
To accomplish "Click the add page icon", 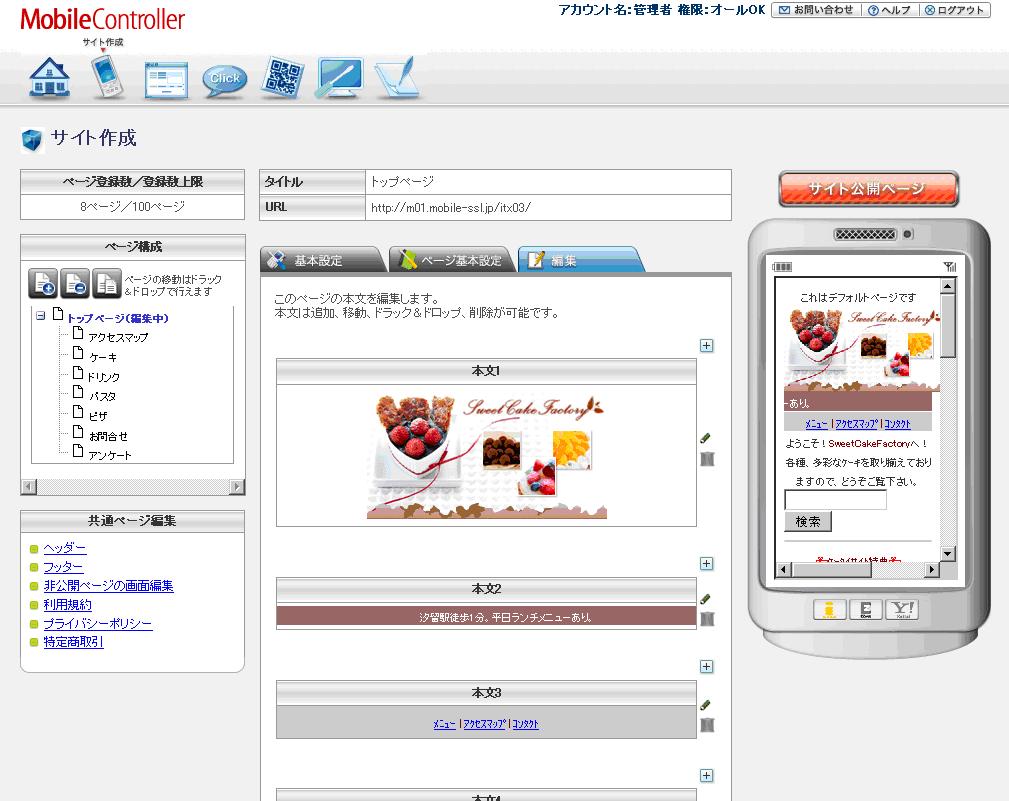I will (43, 283).
